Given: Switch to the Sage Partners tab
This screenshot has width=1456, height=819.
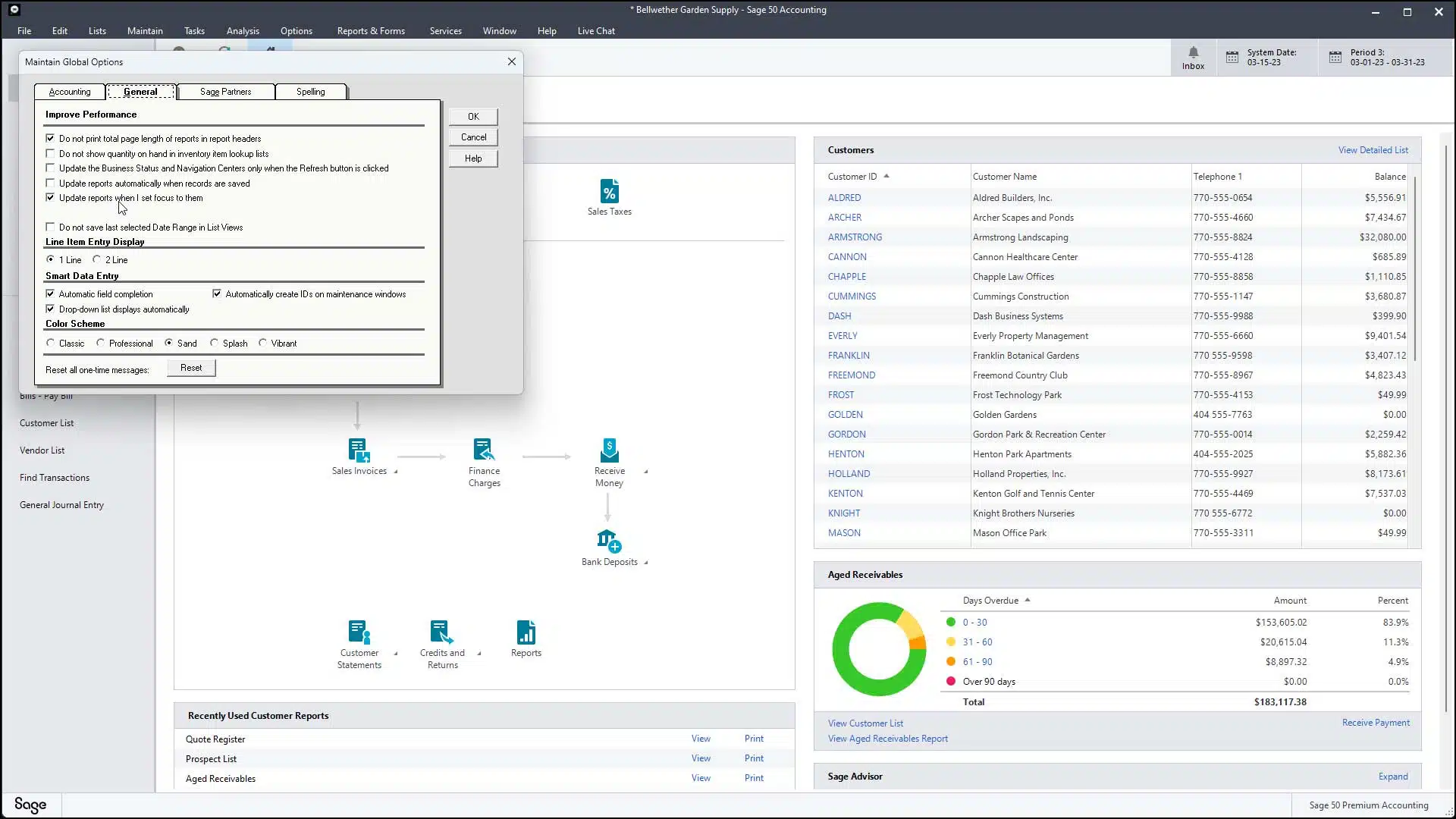Looking at the screenshot, I should [x=225, y=92].
